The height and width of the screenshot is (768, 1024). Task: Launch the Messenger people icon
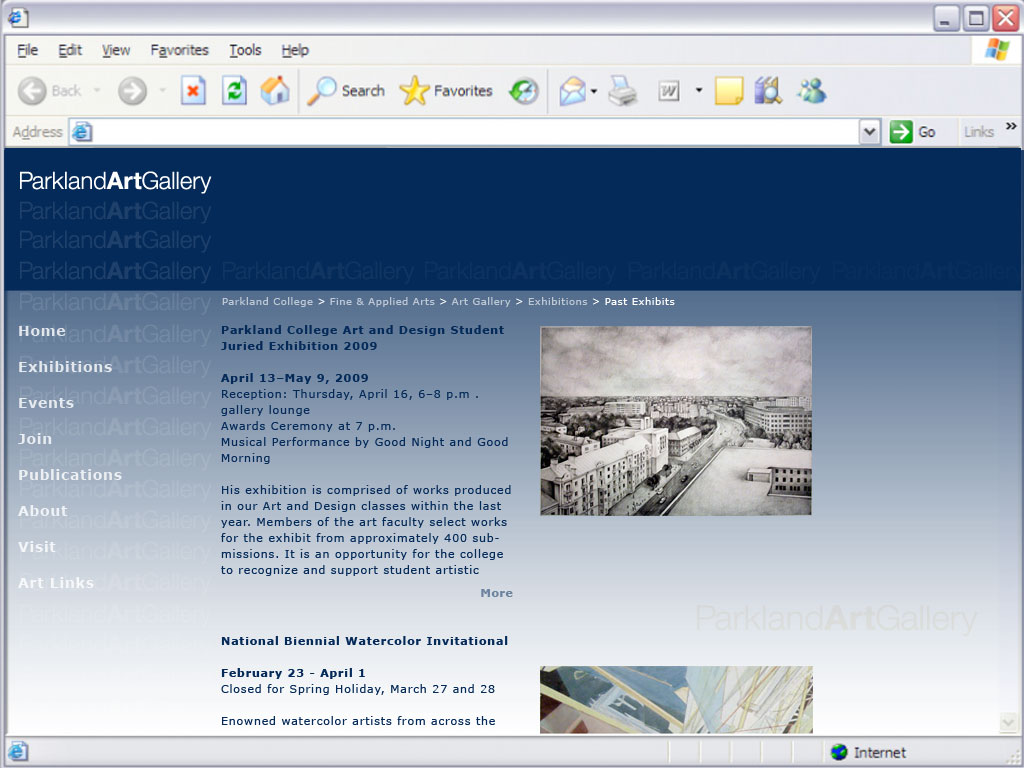[812, 91]
